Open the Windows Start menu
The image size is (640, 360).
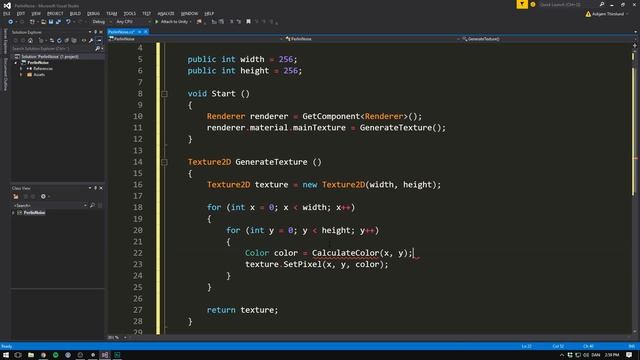(x=6, y=355)
